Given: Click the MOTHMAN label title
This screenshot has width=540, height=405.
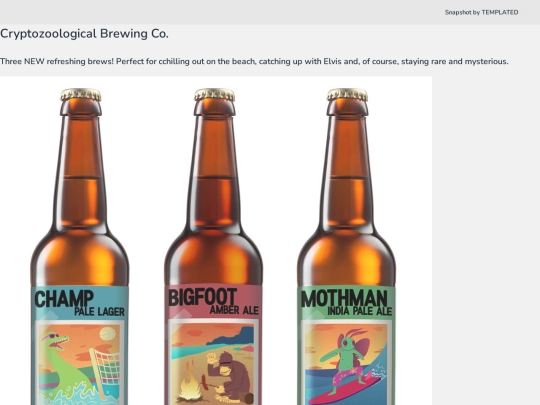Looking at the screenshot, I should point(344,298).
